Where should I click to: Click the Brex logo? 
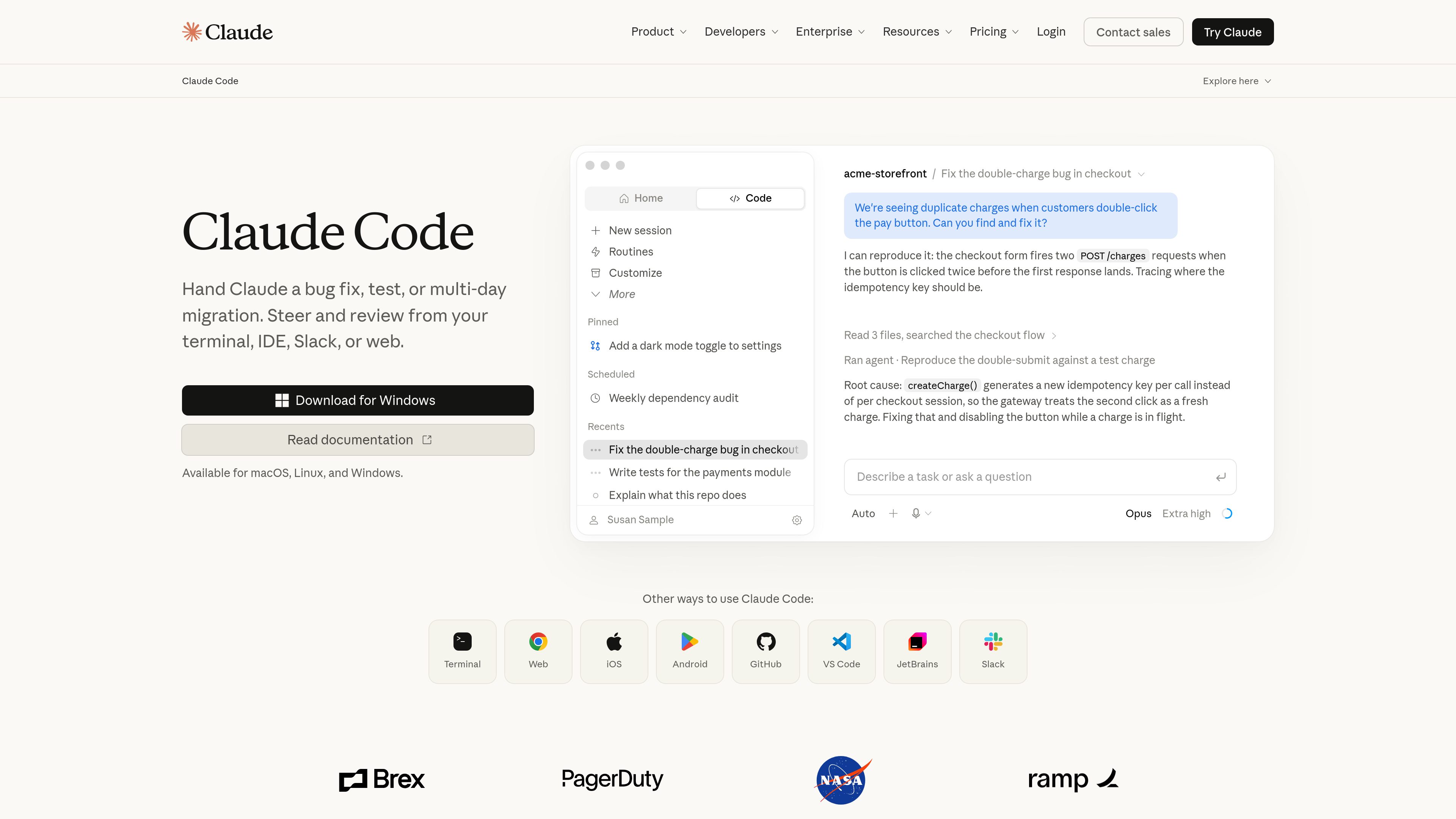tap(381, 780)
